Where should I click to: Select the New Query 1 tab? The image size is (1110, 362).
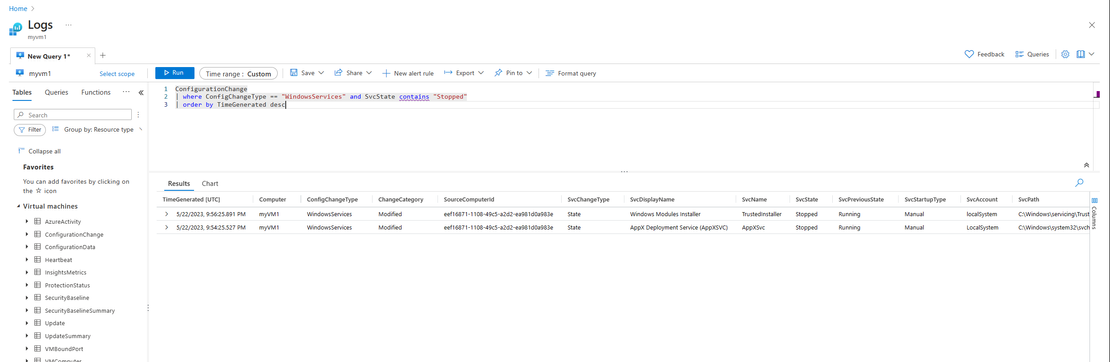[48, 55]
